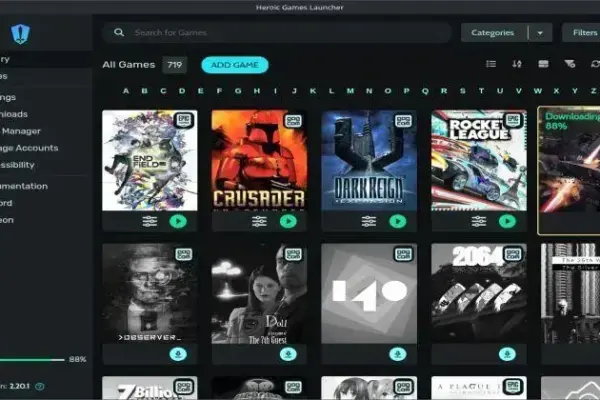Click GOG store badge on Dark Reign cover
The height and width of the screenshot is (400, 600).
(403, 121)
